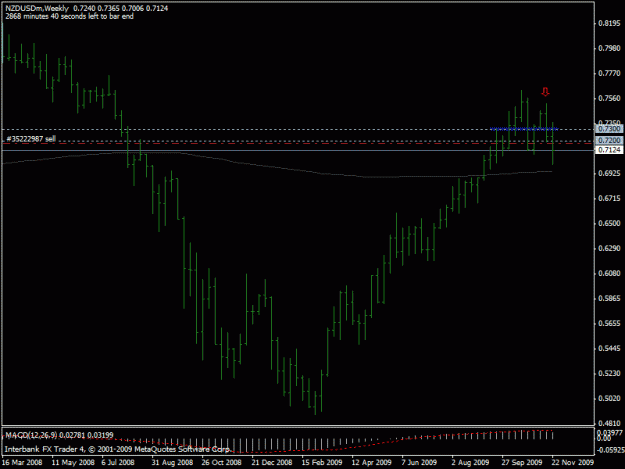Screen dimensions: 625x469
Task: Click the 0.6715 price scale value
Action: 609,198
